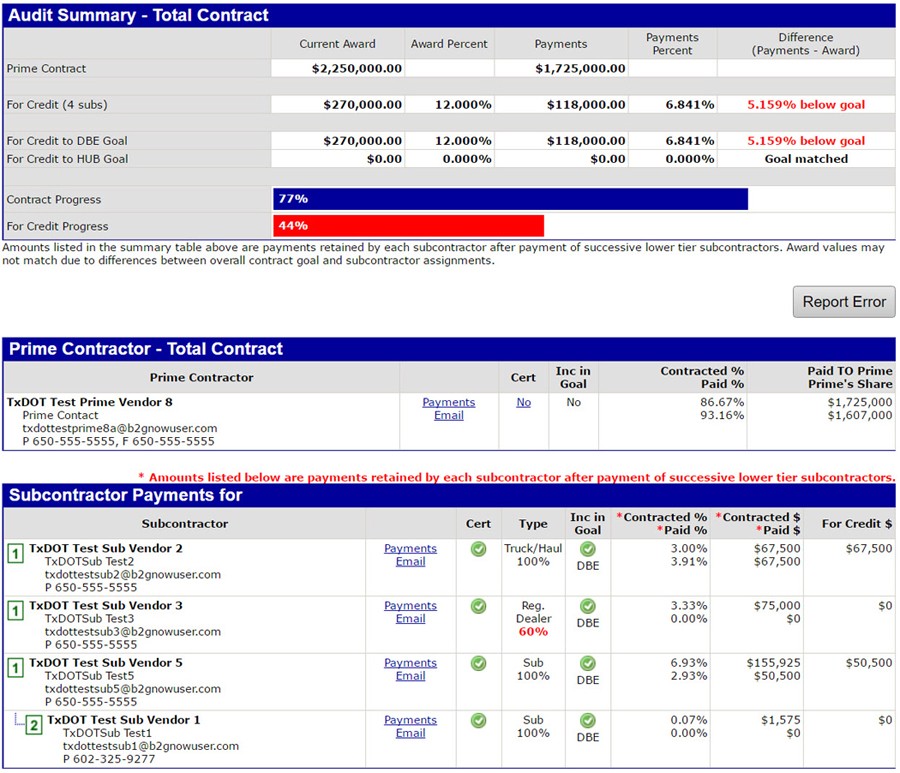Open Payments link for Prime Vendor 8

(x=448, y=402)
